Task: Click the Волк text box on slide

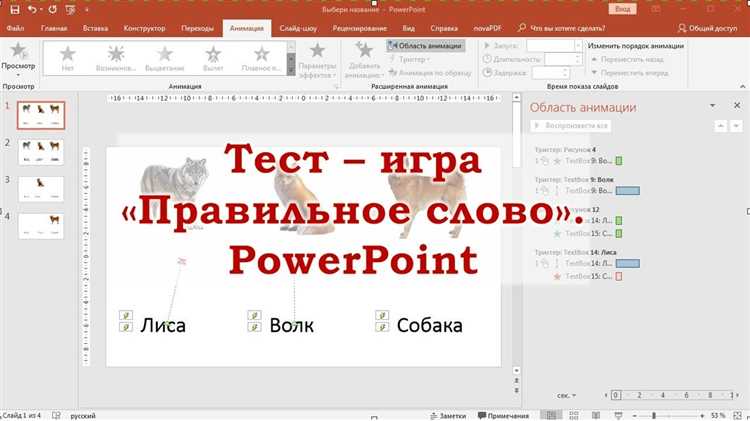Action: 291,325
